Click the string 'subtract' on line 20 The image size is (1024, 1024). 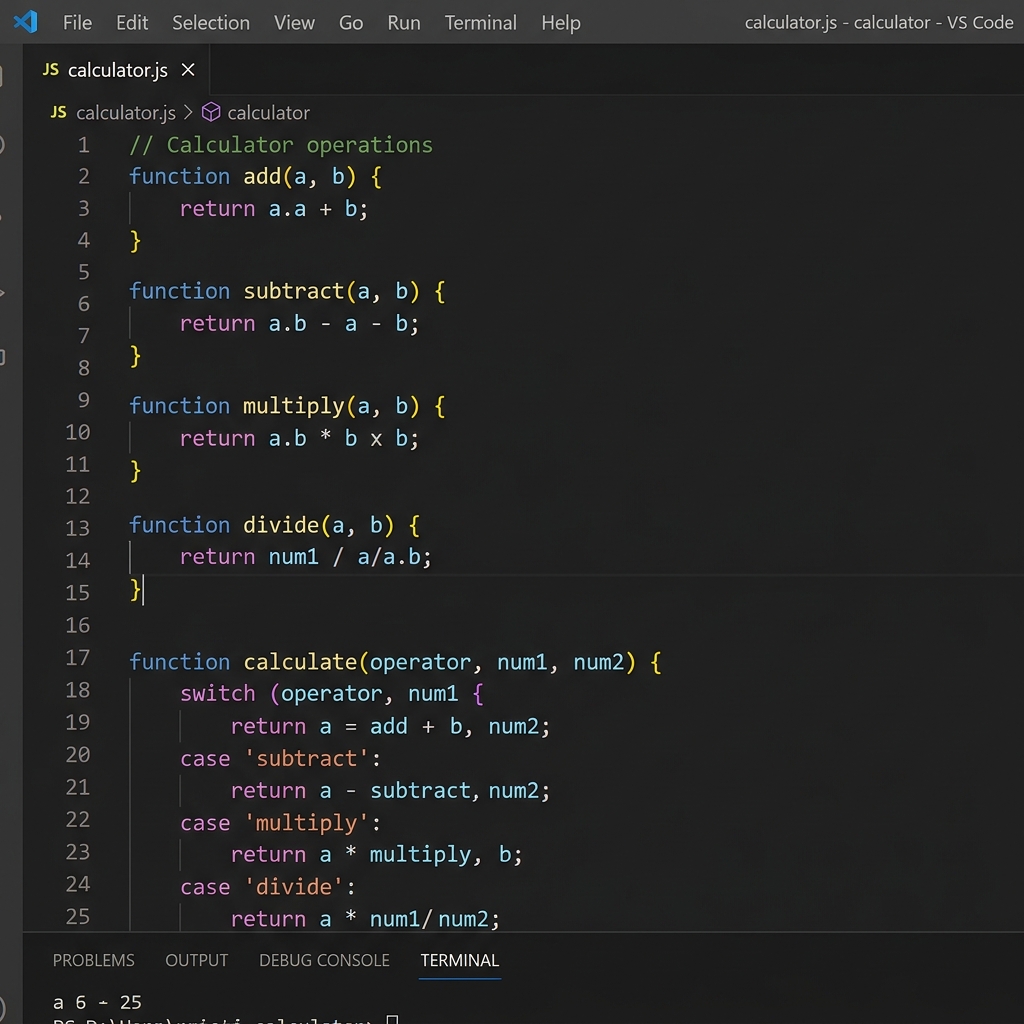point(307,759)
